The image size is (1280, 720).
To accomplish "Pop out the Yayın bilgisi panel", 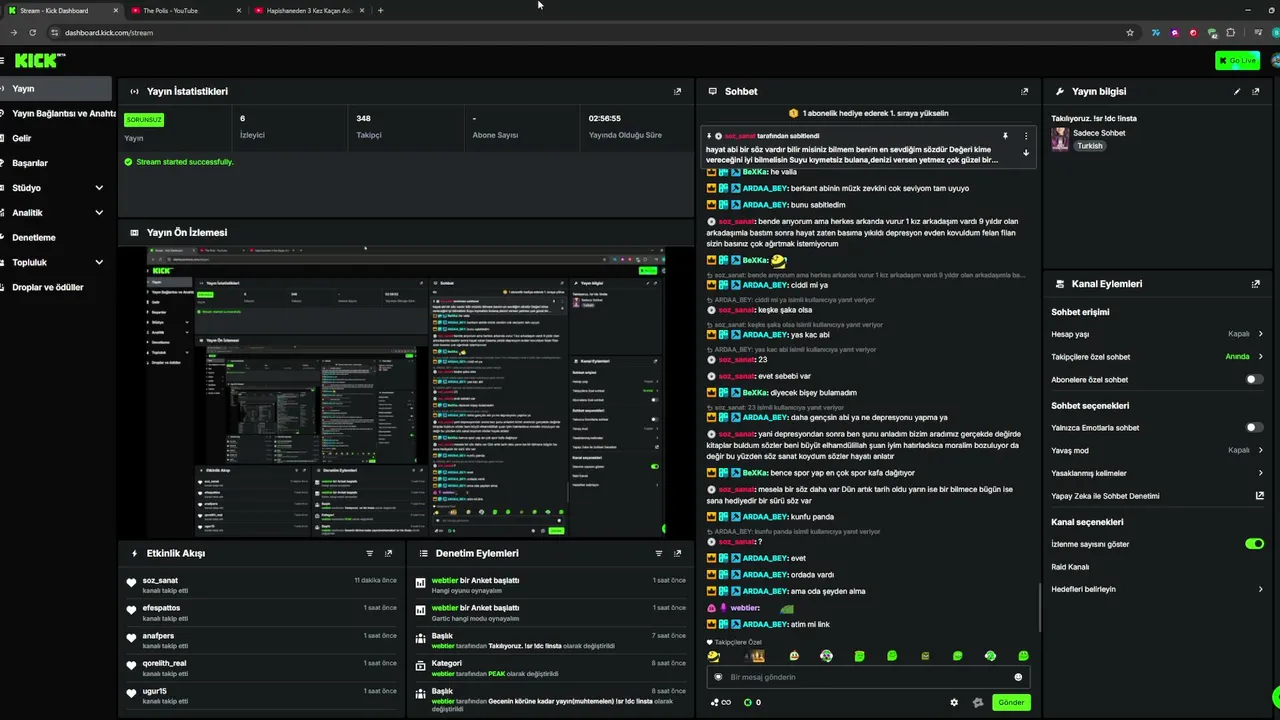I will [x=1256, y=91].
